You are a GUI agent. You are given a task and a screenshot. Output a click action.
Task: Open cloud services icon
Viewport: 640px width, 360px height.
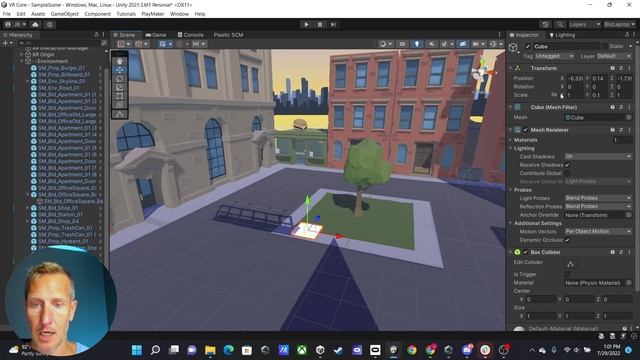pyautogui.click(x=36, y=24)
